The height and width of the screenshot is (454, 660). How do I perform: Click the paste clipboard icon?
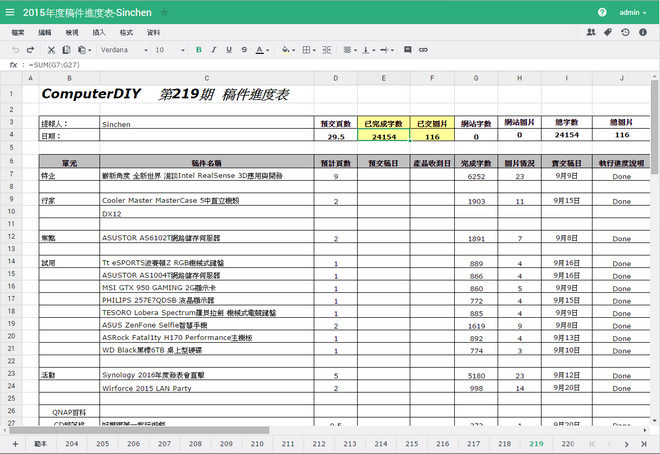(82, 50)
